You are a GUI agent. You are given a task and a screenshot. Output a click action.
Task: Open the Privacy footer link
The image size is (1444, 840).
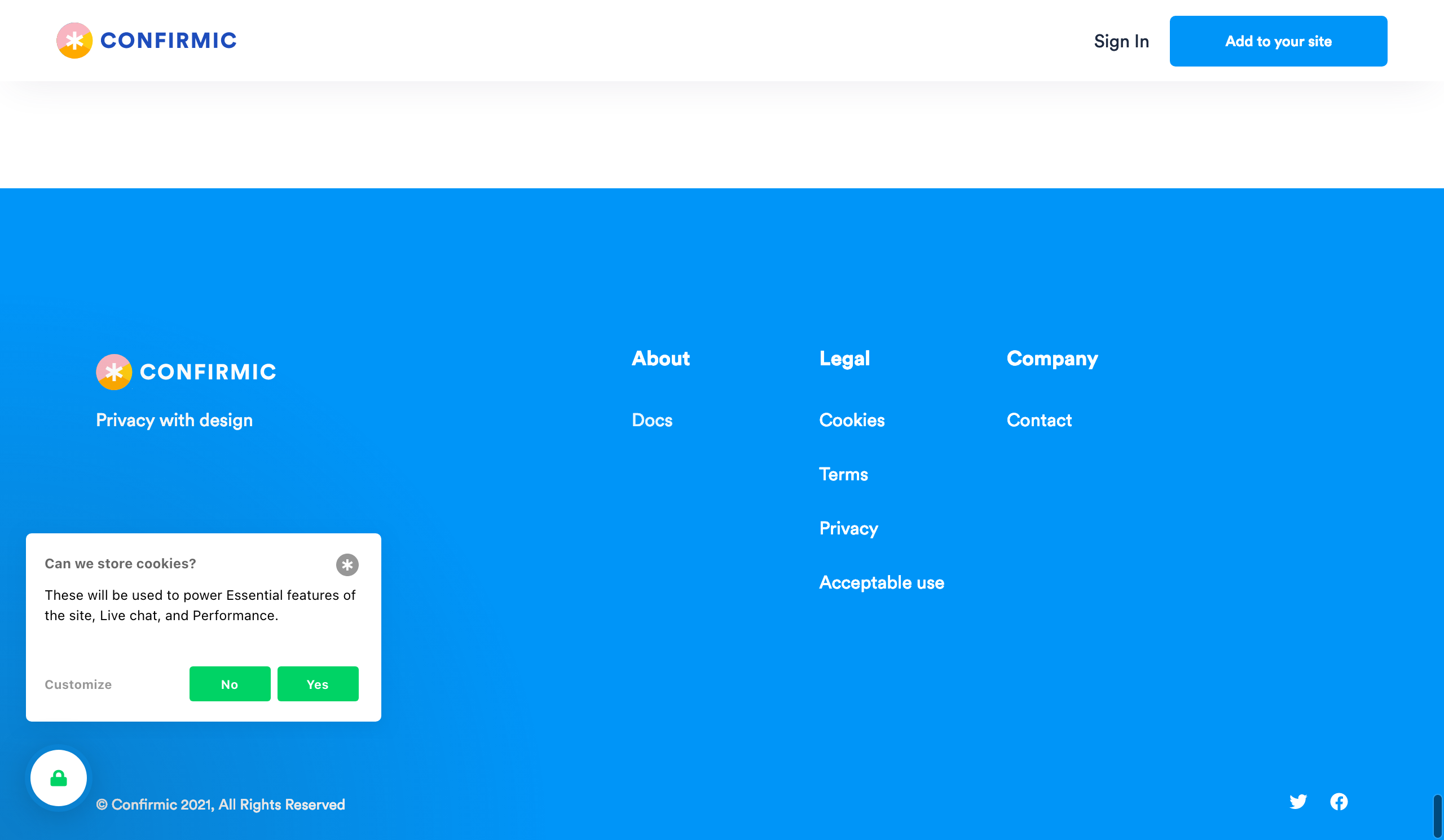tap(848, 528)
